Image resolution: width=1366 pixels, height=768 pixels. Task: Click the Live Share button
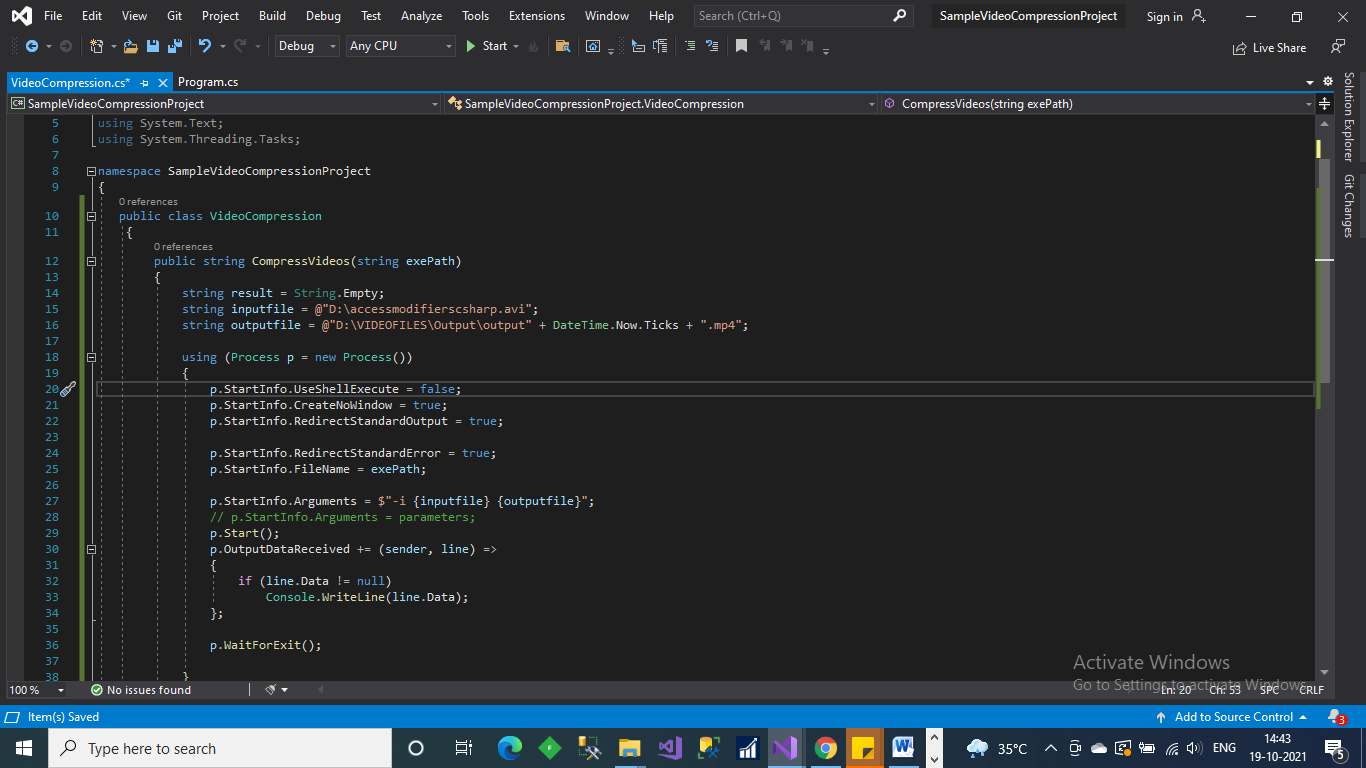(x=1270, y=47)
